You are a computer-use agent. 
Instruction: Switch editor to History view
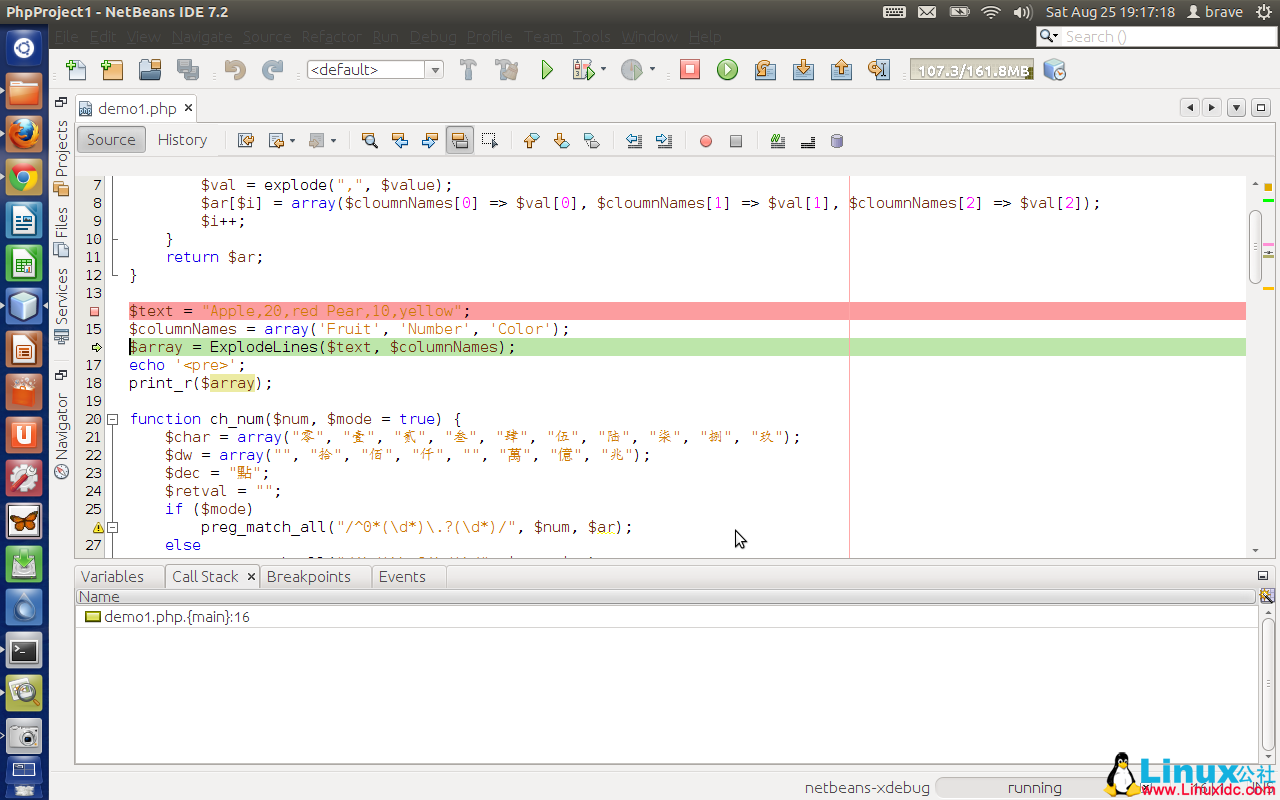click(x=182, y=140)
